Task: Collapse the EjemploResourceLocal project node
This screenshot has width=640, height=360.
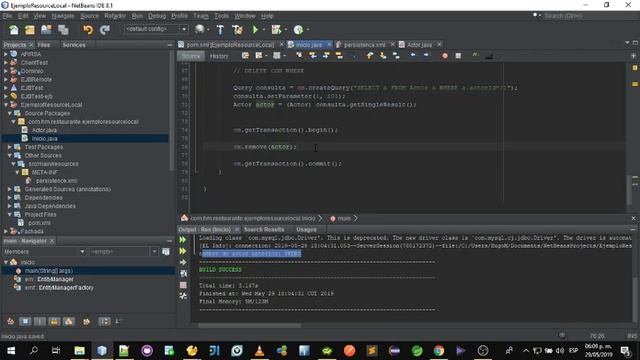Action: coord(6,104)
